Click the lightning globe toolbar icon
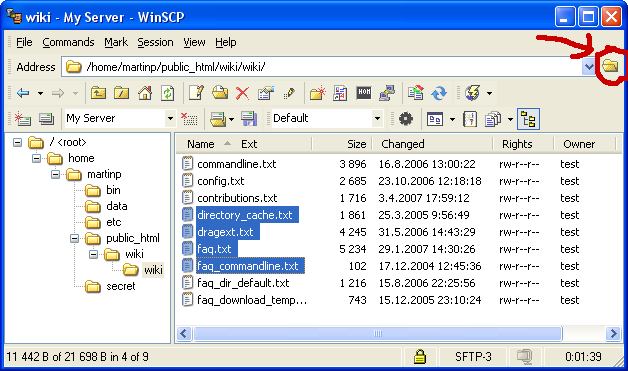Viewport: 628px width, 371px height. pyautogui.click(x=473, y=93)
